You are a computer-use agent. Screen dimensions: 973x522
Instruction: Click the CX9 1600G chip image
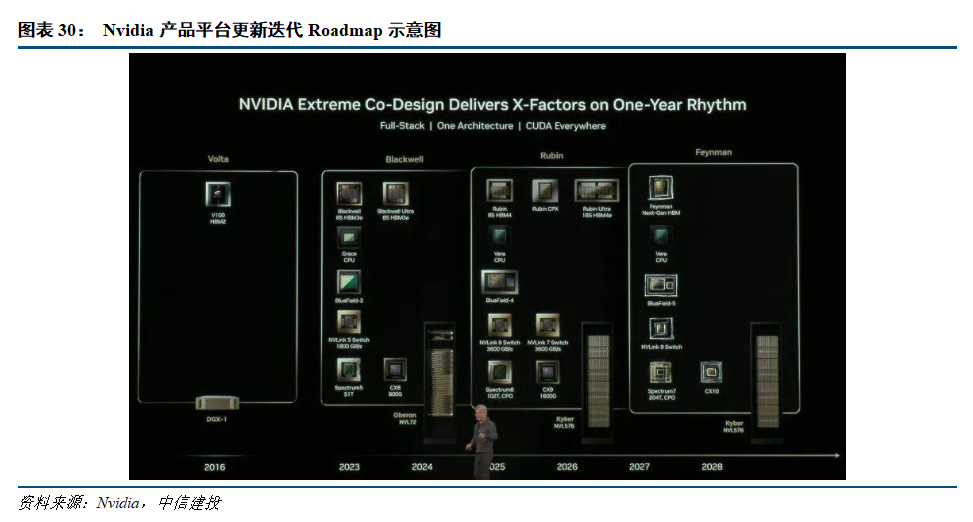(547, 372)
